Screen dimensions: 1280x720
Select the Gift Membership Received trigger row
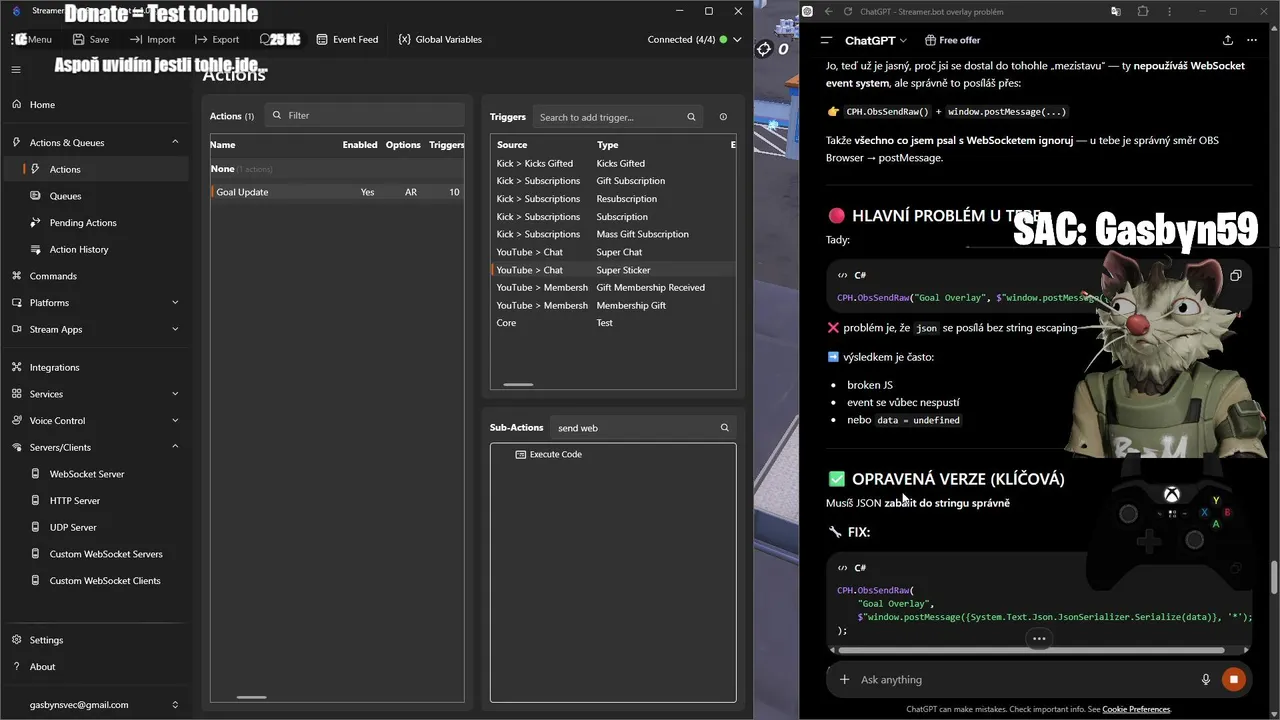613,287
